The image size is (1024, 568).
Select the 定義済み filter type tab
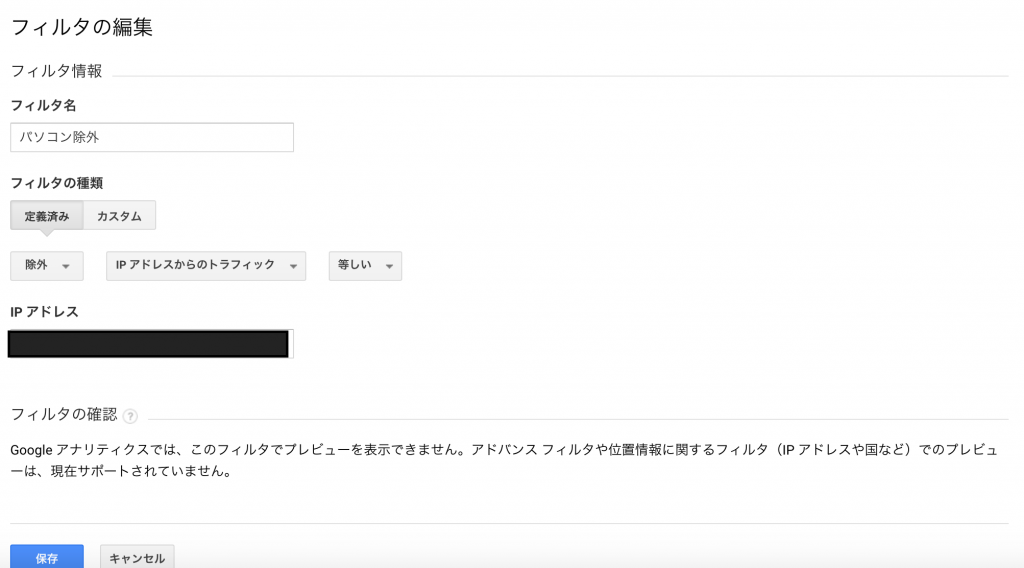tap(47, 216)
